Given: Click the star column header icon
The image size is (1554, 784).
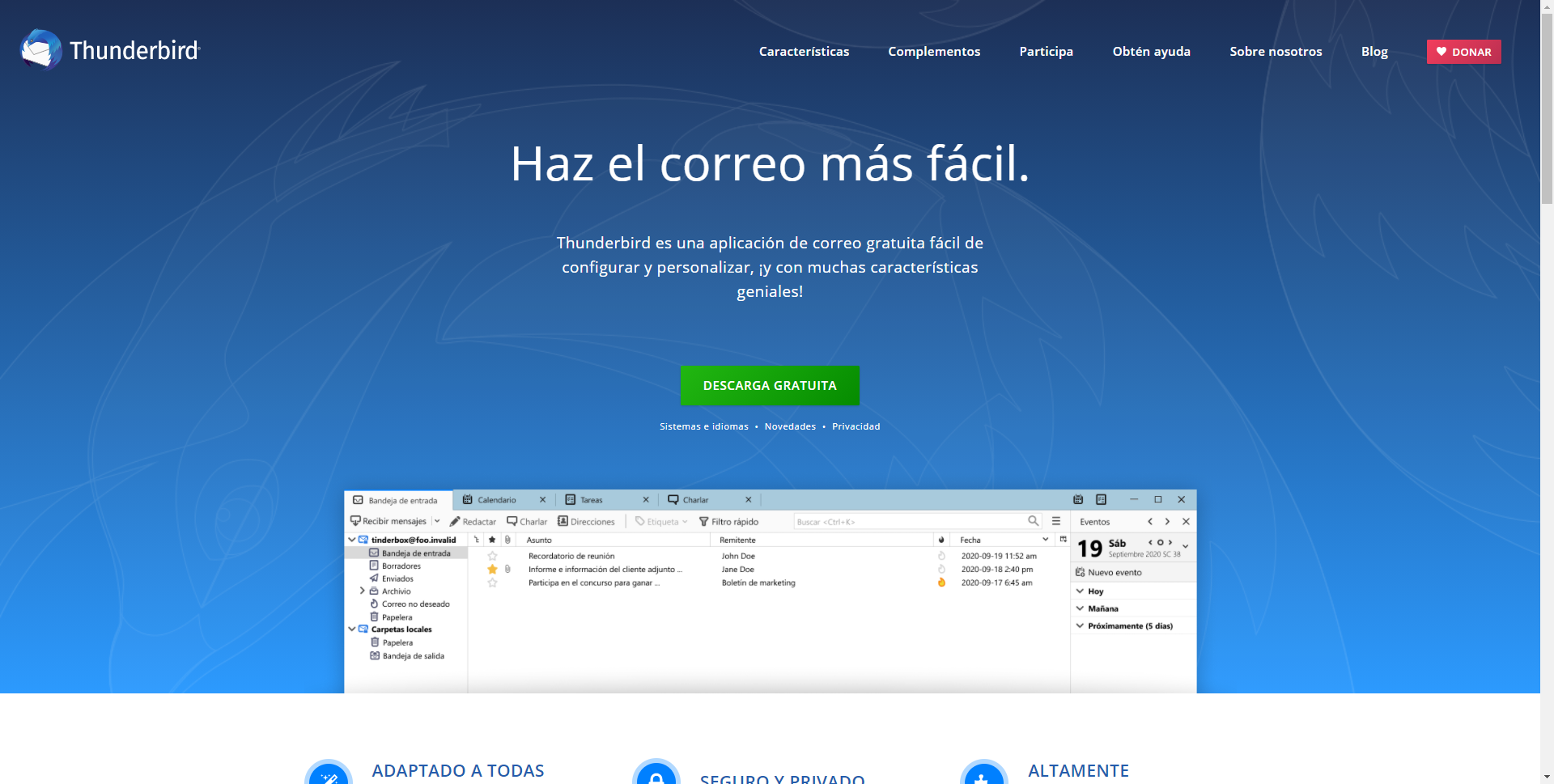Looking at the screenshot, I should click(x=492, y=540).
